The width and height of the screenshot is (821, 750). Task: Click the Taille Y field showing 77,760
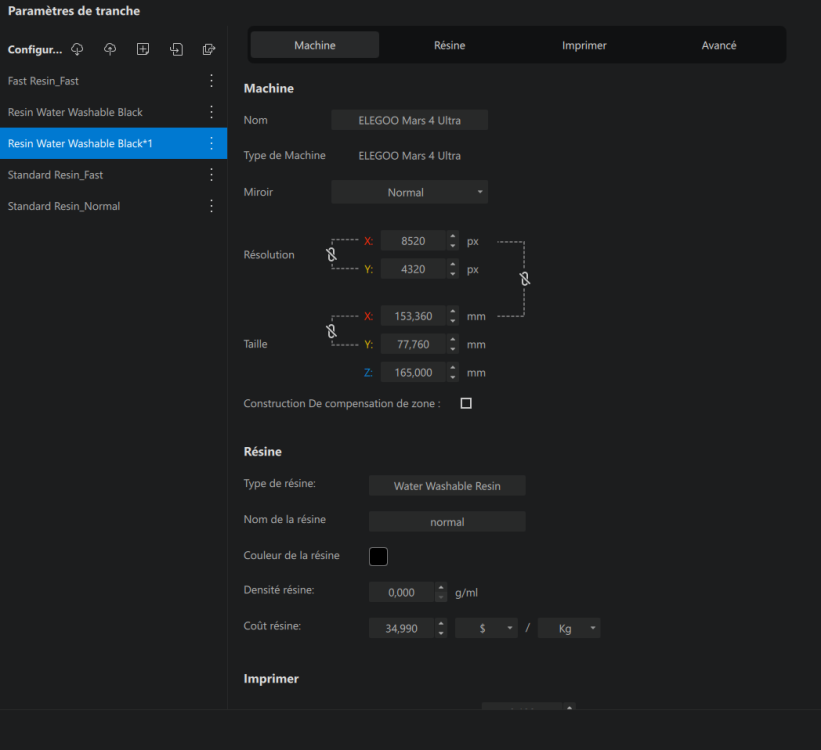click(x=413, y=345)
